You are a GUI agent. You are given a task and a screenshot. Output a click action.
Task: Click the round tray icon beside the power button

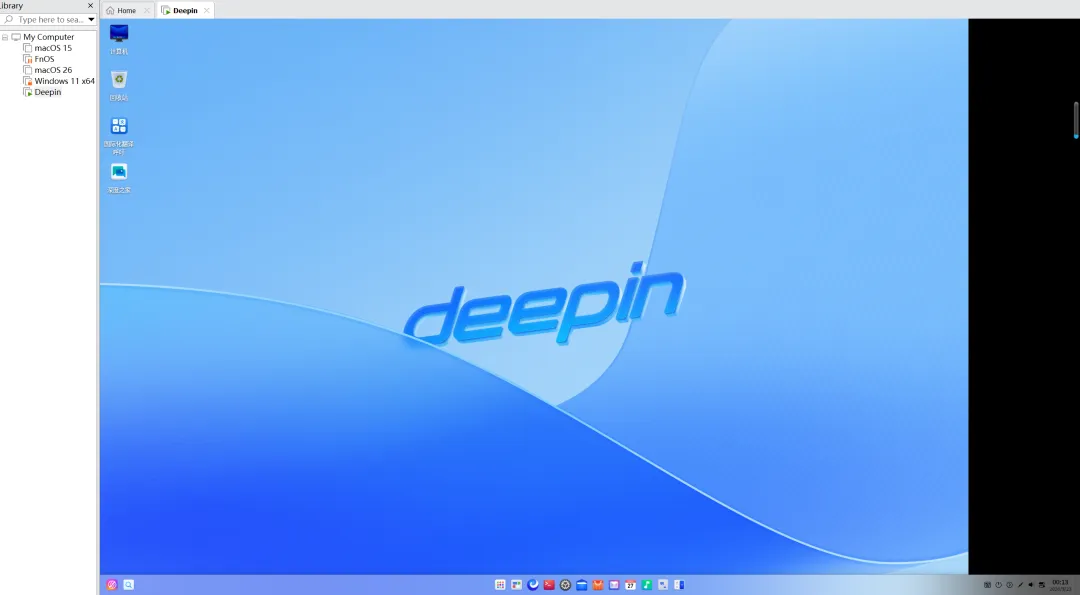point(1009,585)
